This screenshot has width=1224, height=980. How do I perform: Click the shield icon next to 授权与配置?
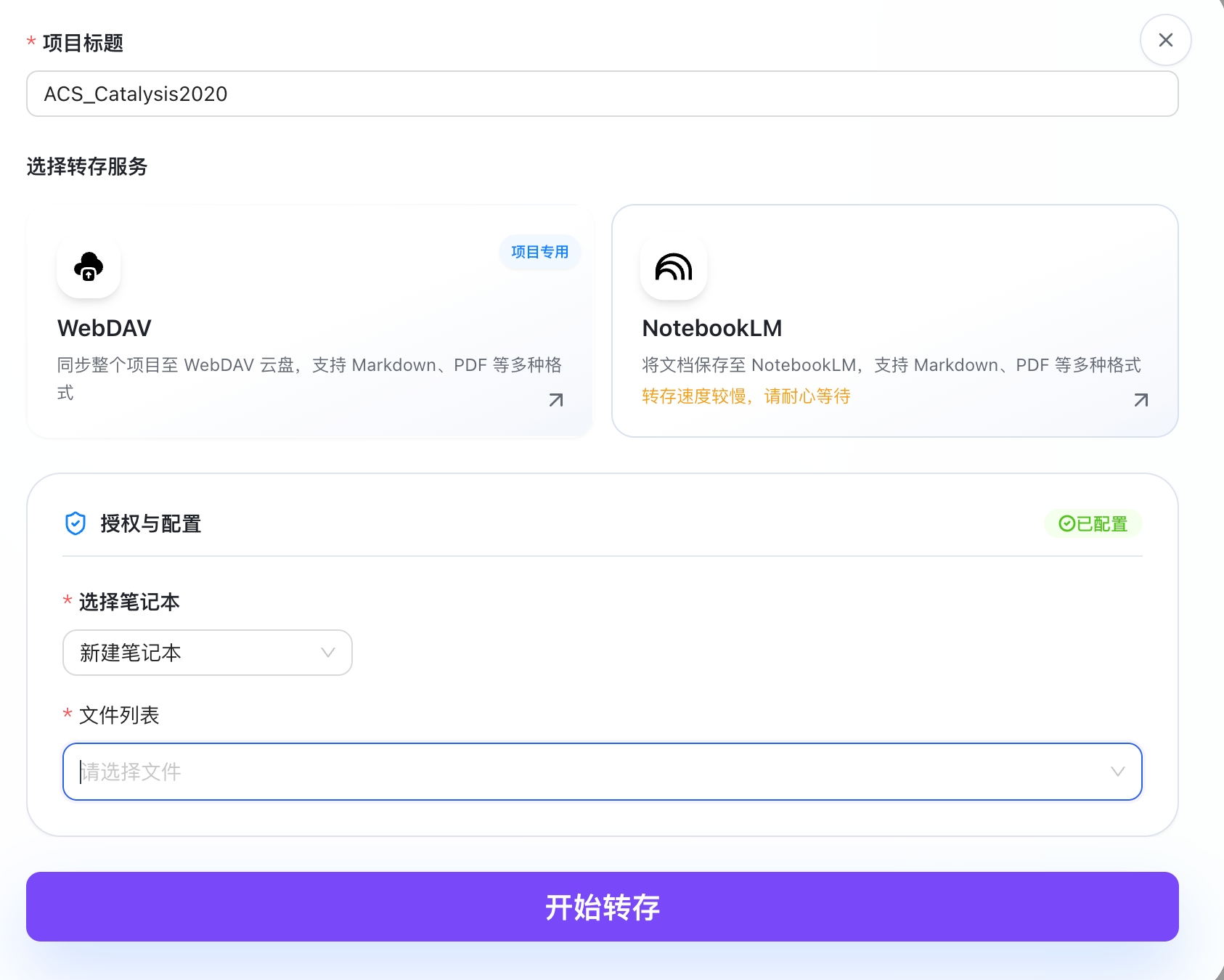click(76, 523)
